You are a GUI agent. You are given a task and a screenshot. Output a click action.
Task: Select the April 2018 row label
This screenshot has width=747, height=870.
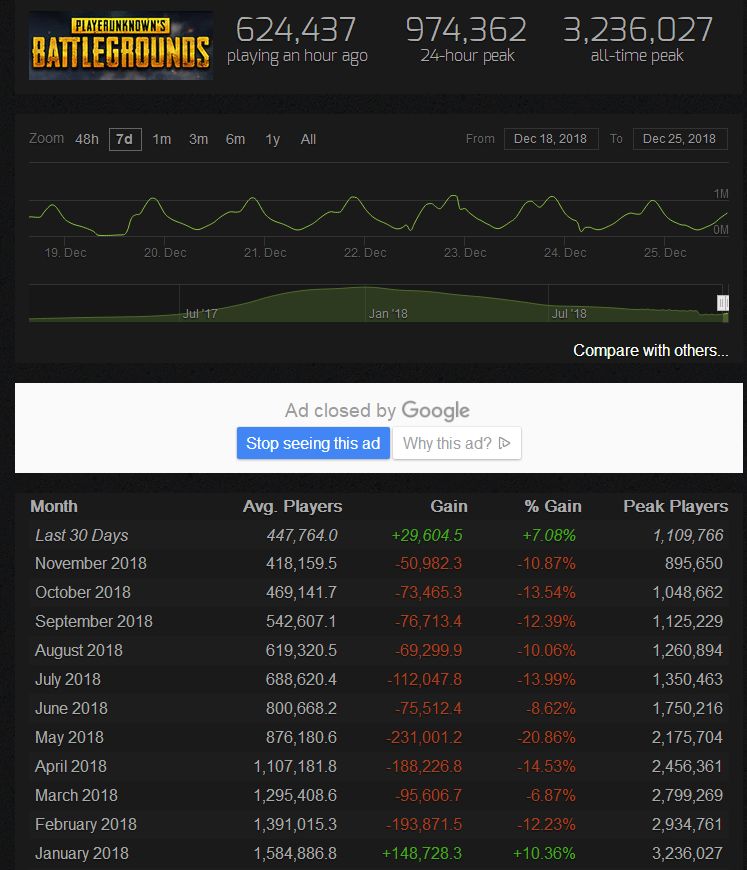tap(70, 766)
